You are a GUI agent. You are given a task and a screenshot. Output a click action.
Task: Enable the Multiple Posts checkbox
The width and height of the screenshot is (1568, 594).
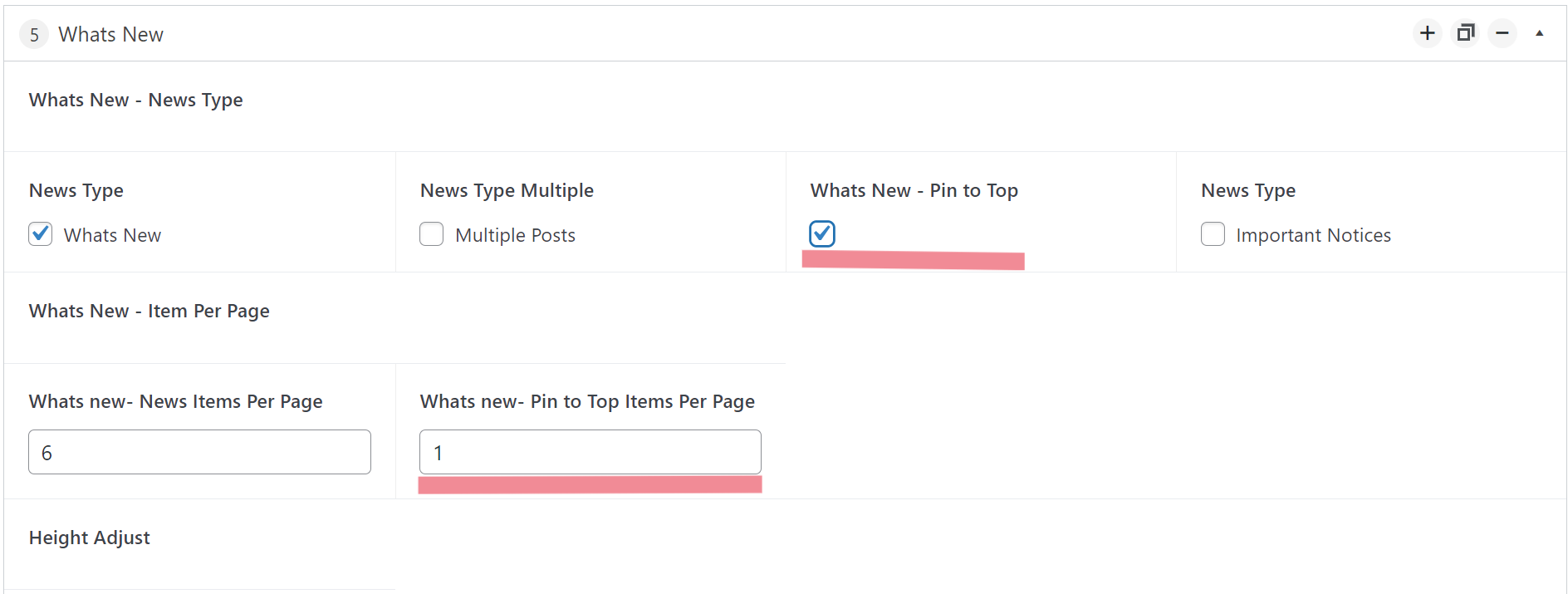(x=431, y=234)
